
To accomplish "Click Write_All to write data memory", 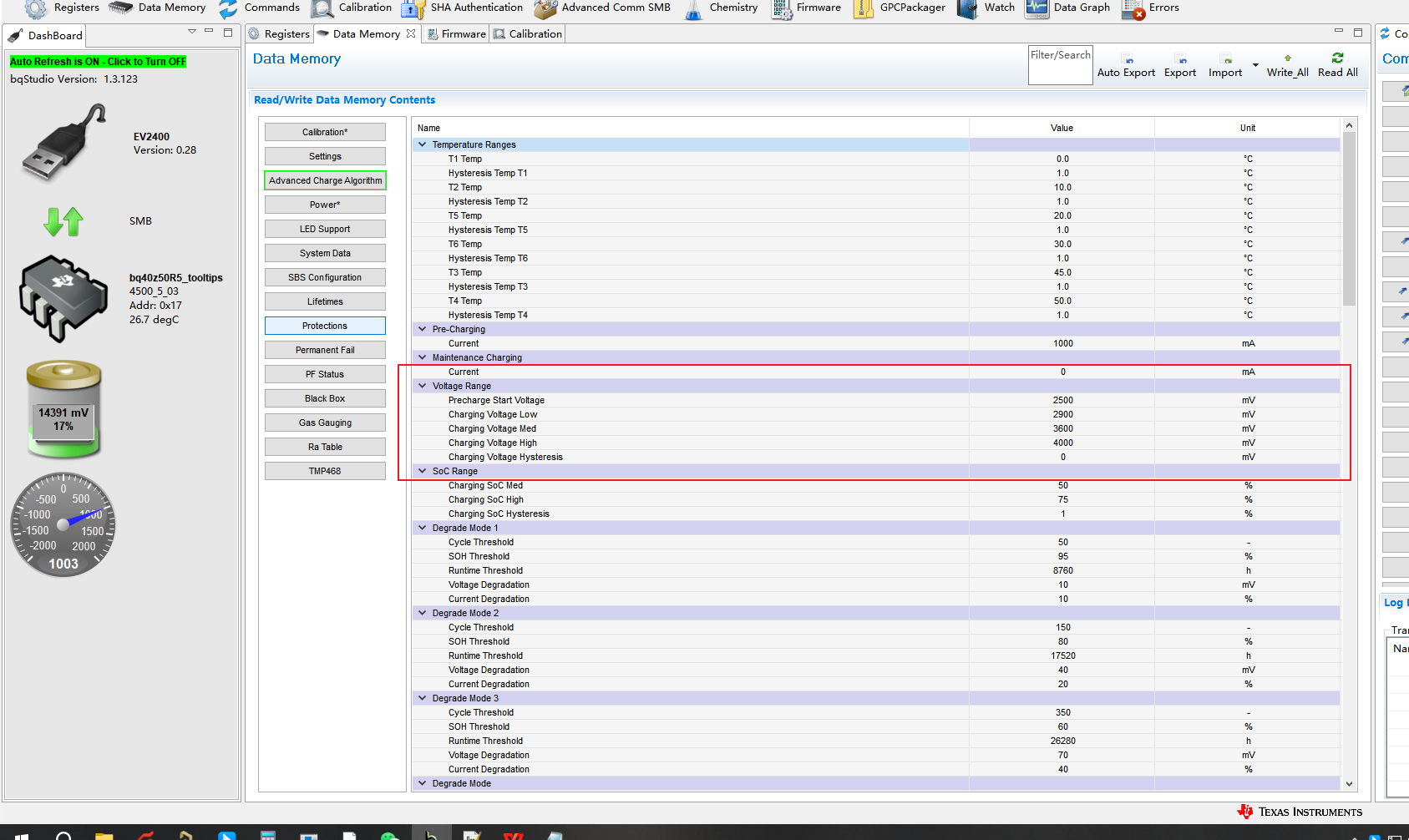I will 1287,66.
